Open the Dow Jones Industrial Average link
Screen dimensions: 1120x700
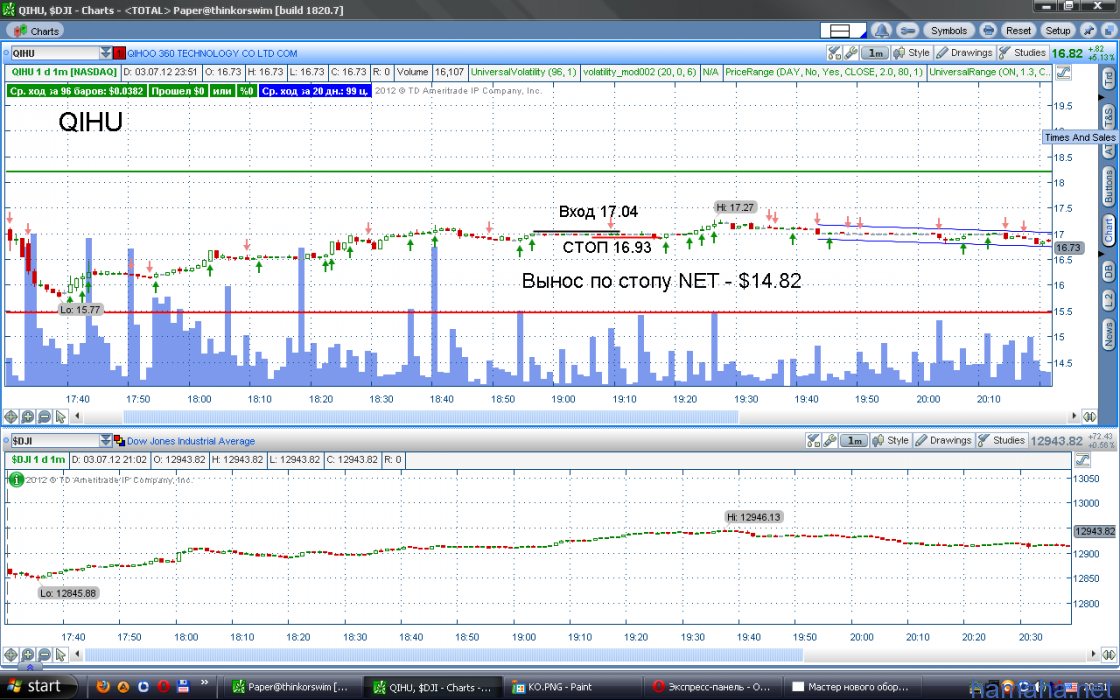point(191,441)
